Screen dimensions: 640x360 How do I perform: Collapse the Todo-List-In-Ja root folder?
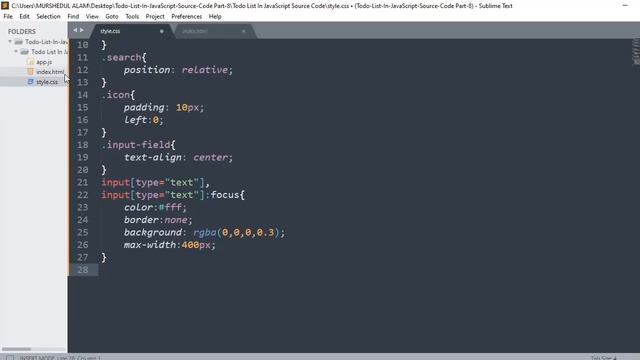coord(10,42)
